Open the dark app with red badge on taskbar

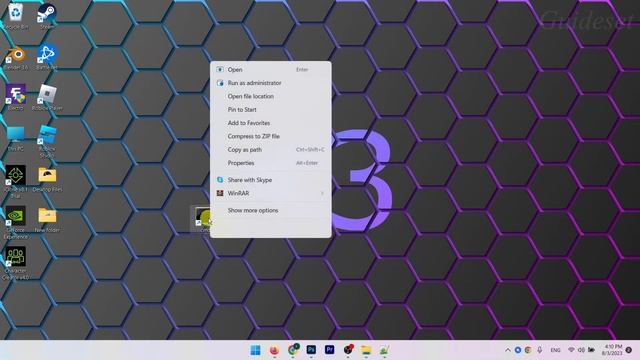coord(348,350)
